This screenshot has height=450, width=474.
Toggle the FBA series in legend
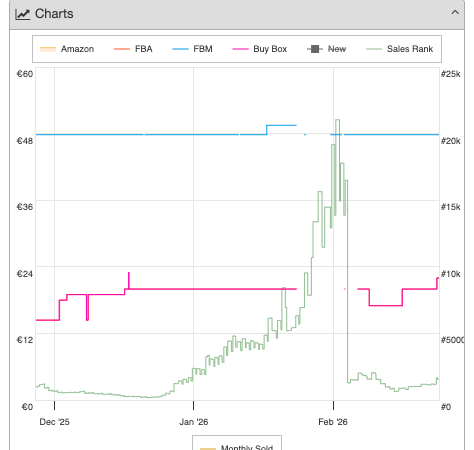[x=133, y=49]
